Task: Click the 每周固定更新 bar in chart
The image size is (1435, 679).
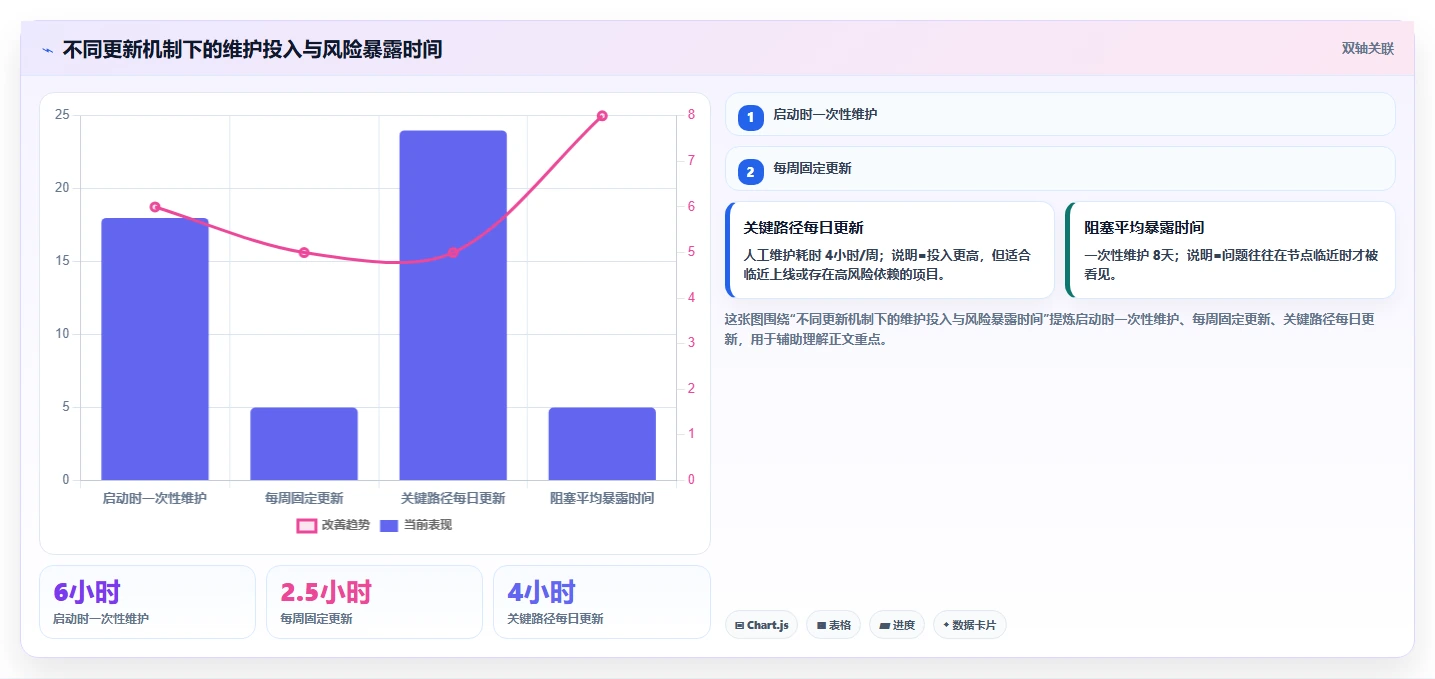Action: [304, 444]
